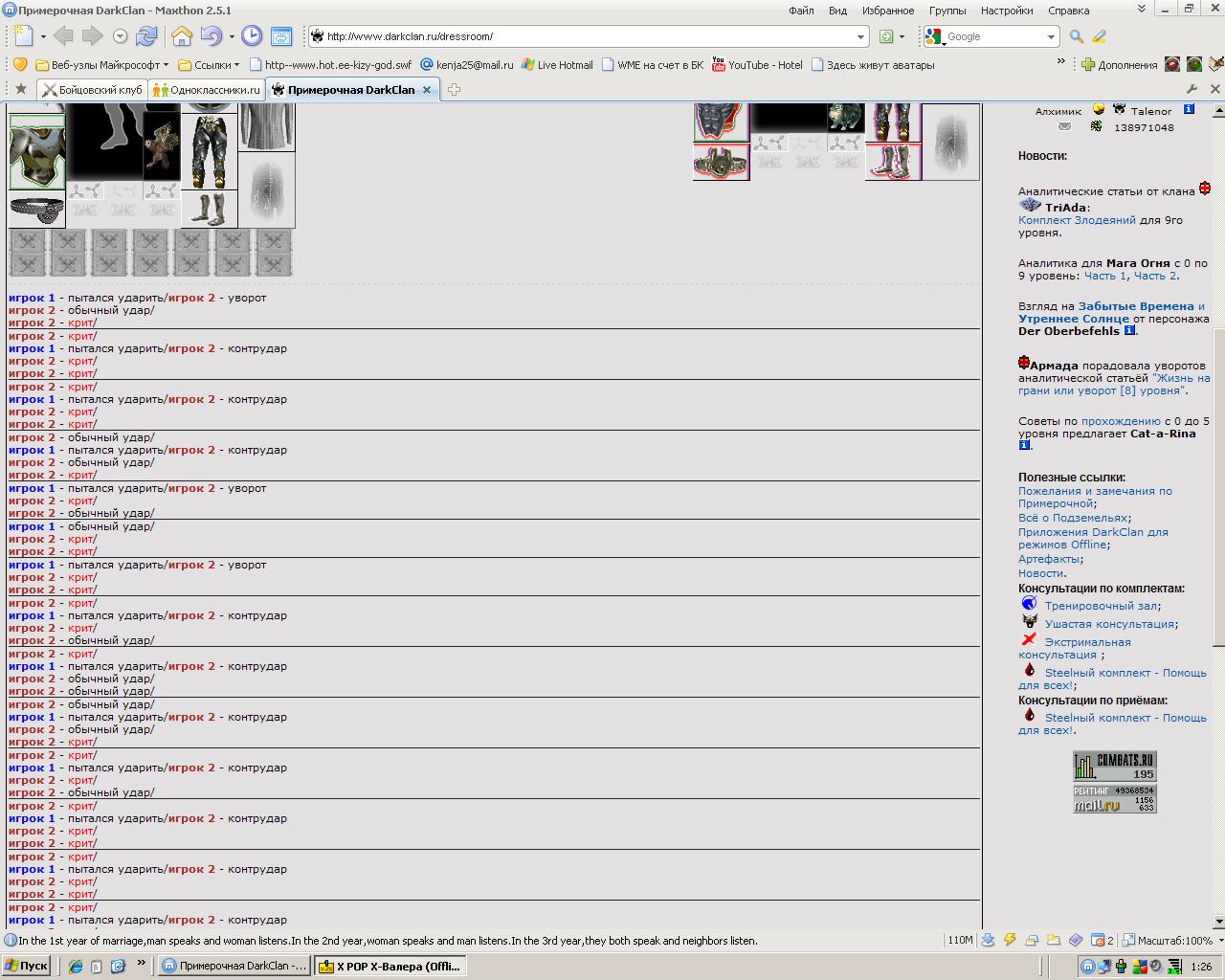Click the page vertical scrollbar thumb
The image size is (1225, 980).
(1218, 488)
